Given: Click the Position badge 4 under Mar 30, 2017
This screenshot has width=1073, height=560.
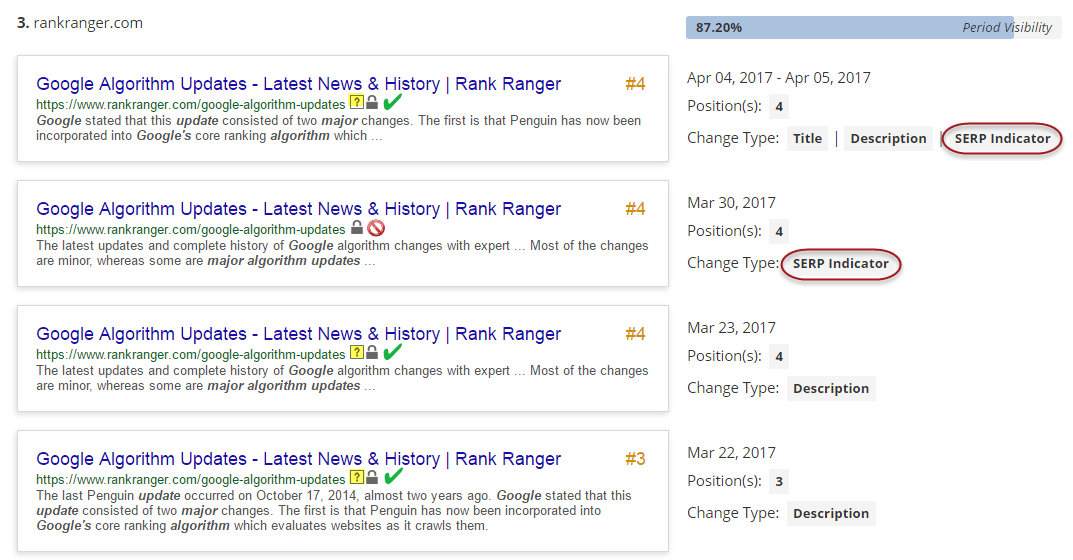Looking at the screenshot, I should tap(779, 231).
